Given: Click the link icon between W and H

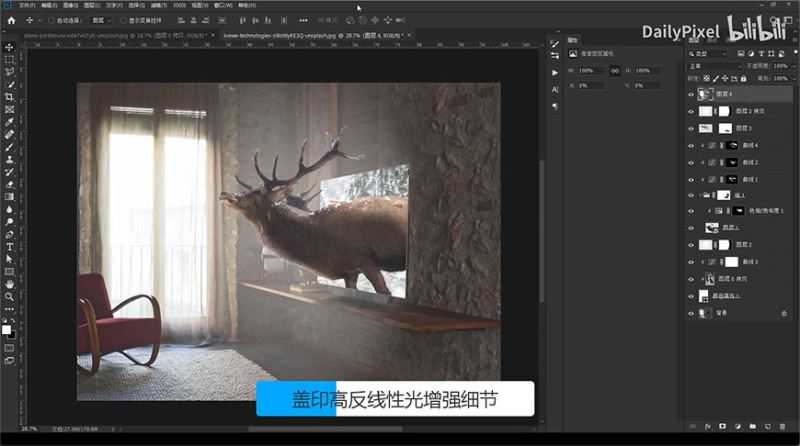Looking at the screenshot, I should tap(614, 71).
